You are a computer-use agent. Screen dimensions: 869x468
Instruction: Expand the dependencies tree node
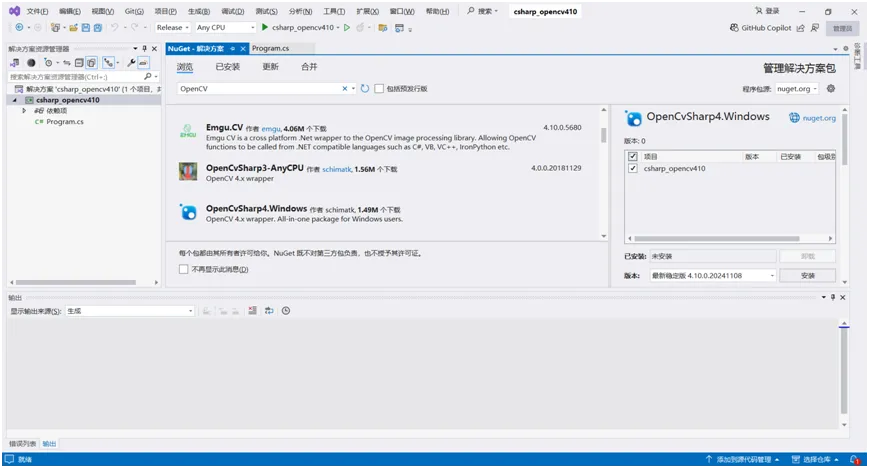[24, 111]
